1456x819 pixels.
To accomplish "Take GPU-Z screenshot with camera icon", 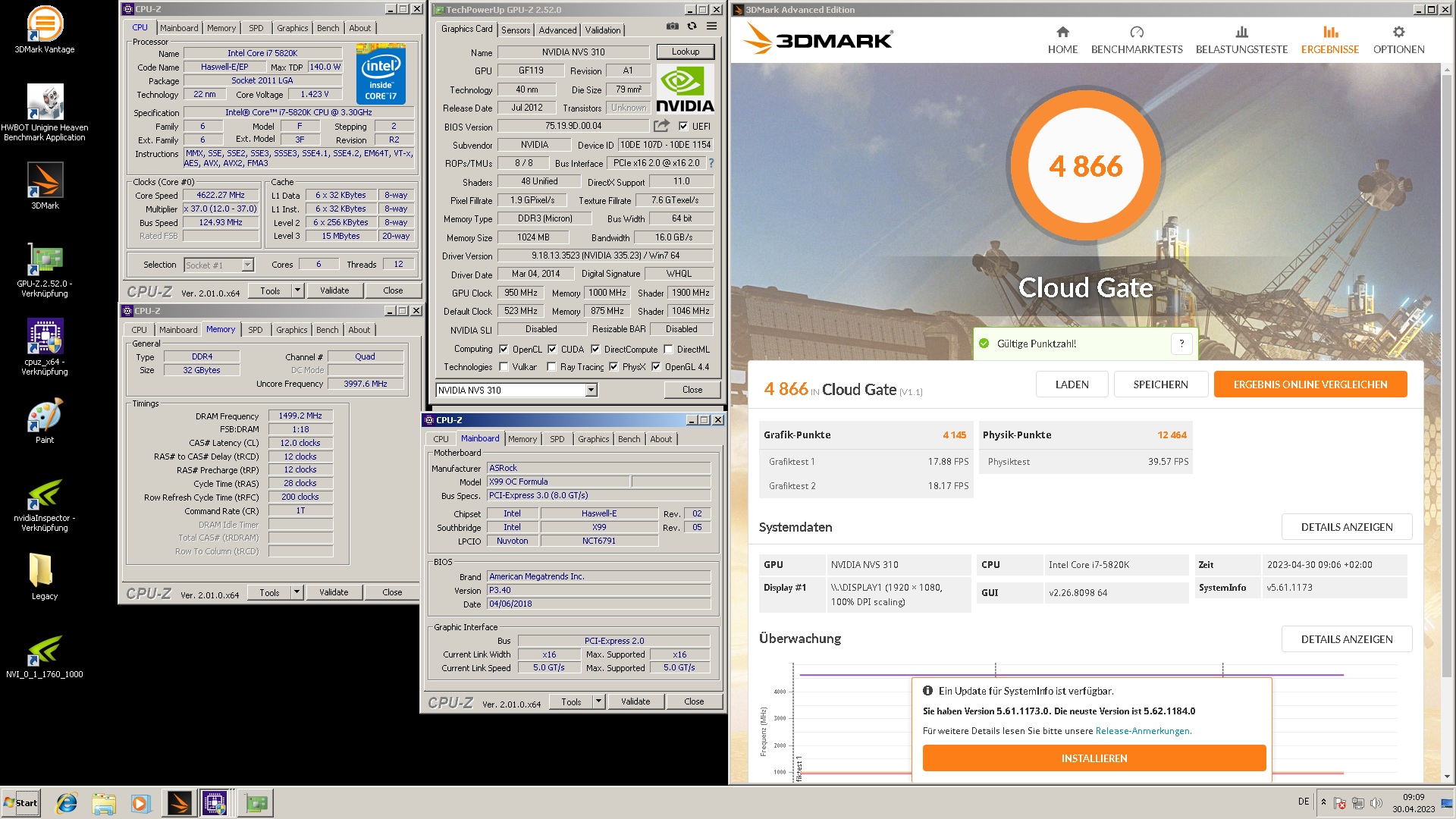I will point(672,26).
